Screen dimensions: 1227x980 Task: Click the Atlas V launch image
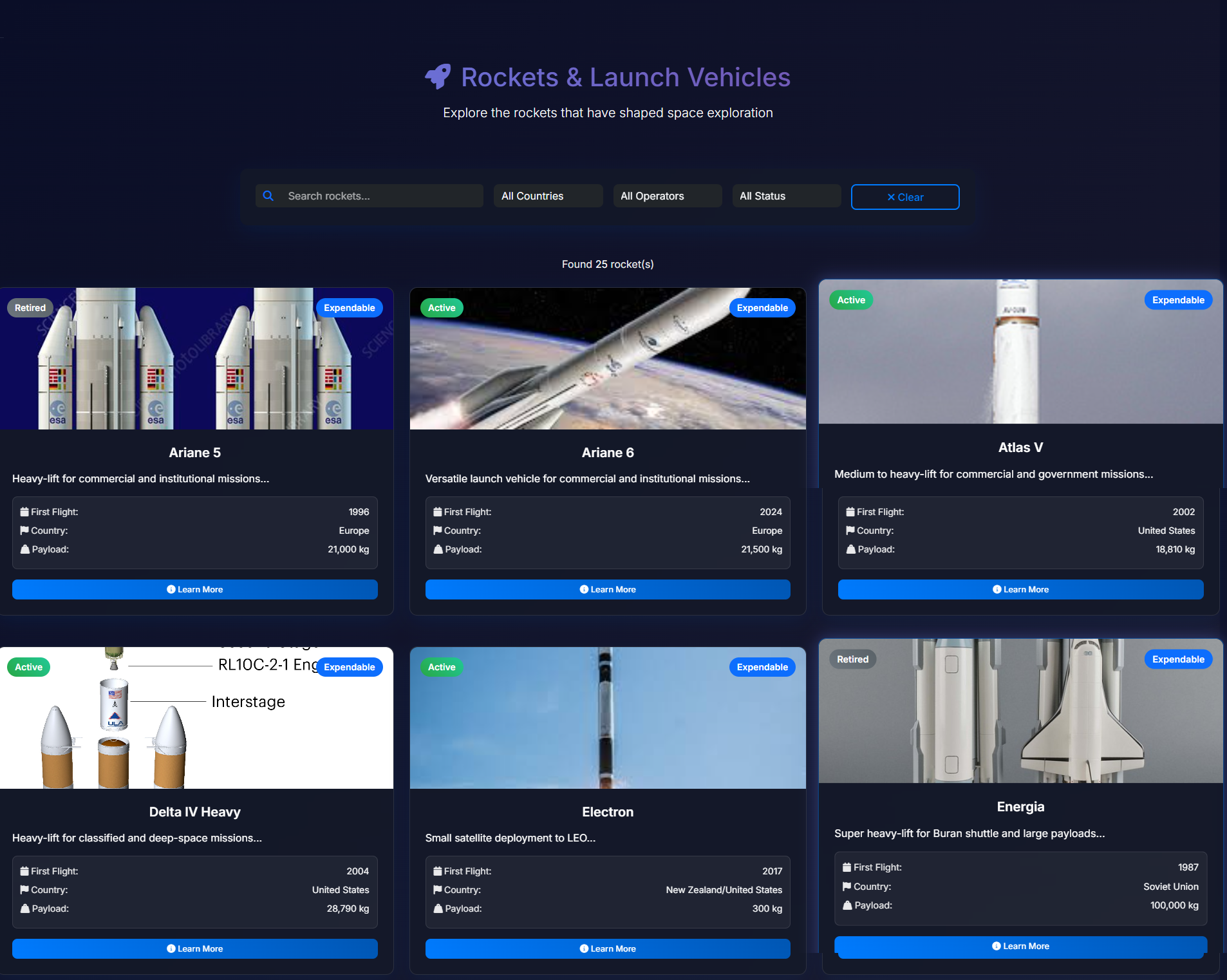[1020, 352]
